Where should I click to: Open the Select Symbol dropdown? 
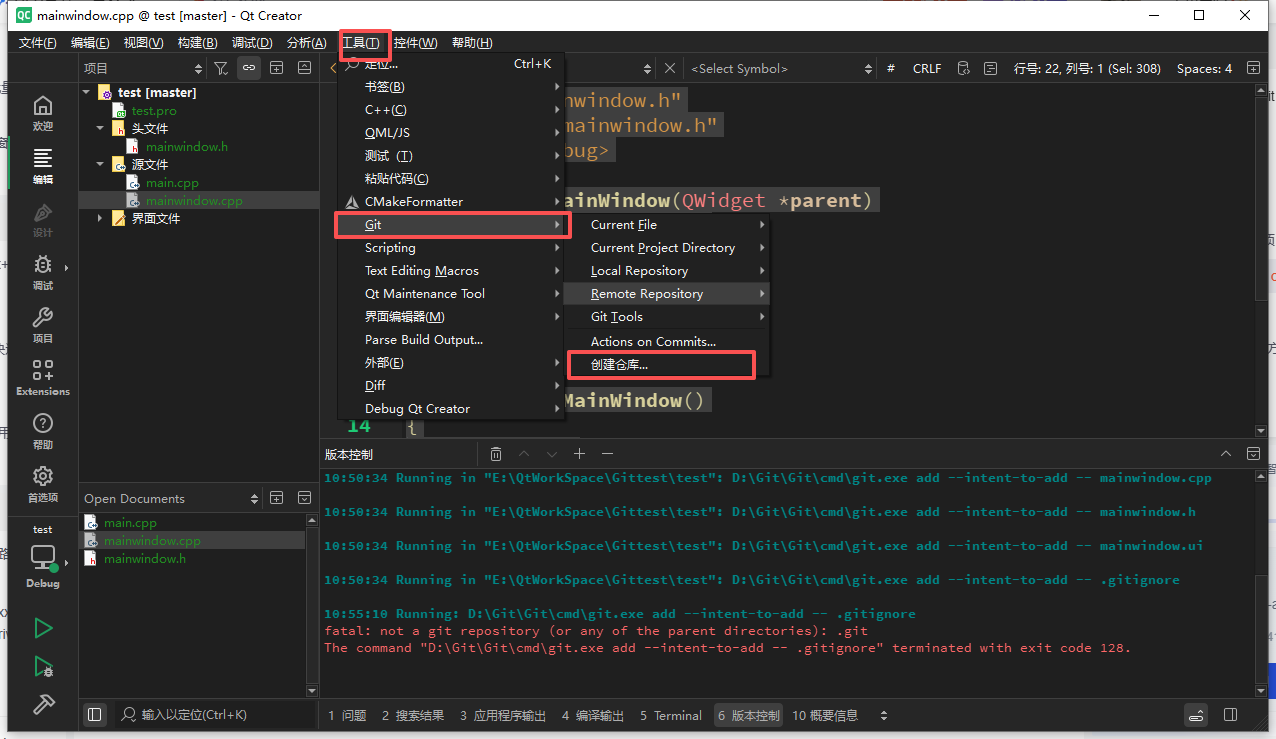(782, 68)
